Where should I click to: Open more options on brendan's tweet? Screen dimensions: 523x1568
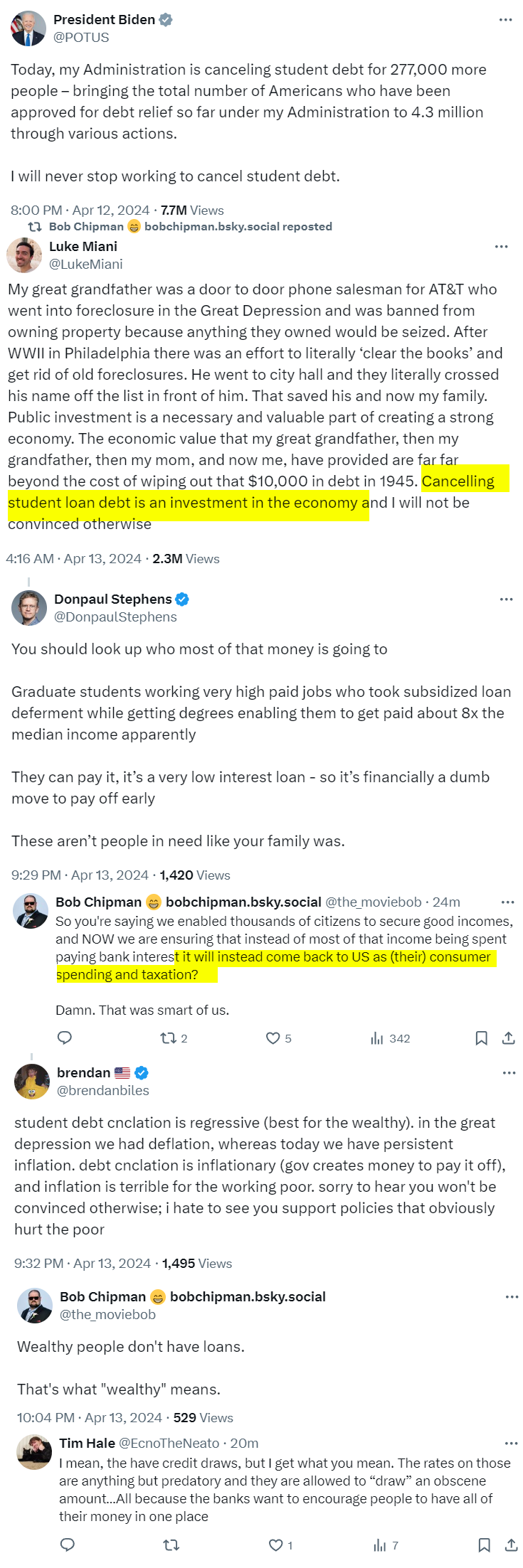click(x=509, y=1073)
